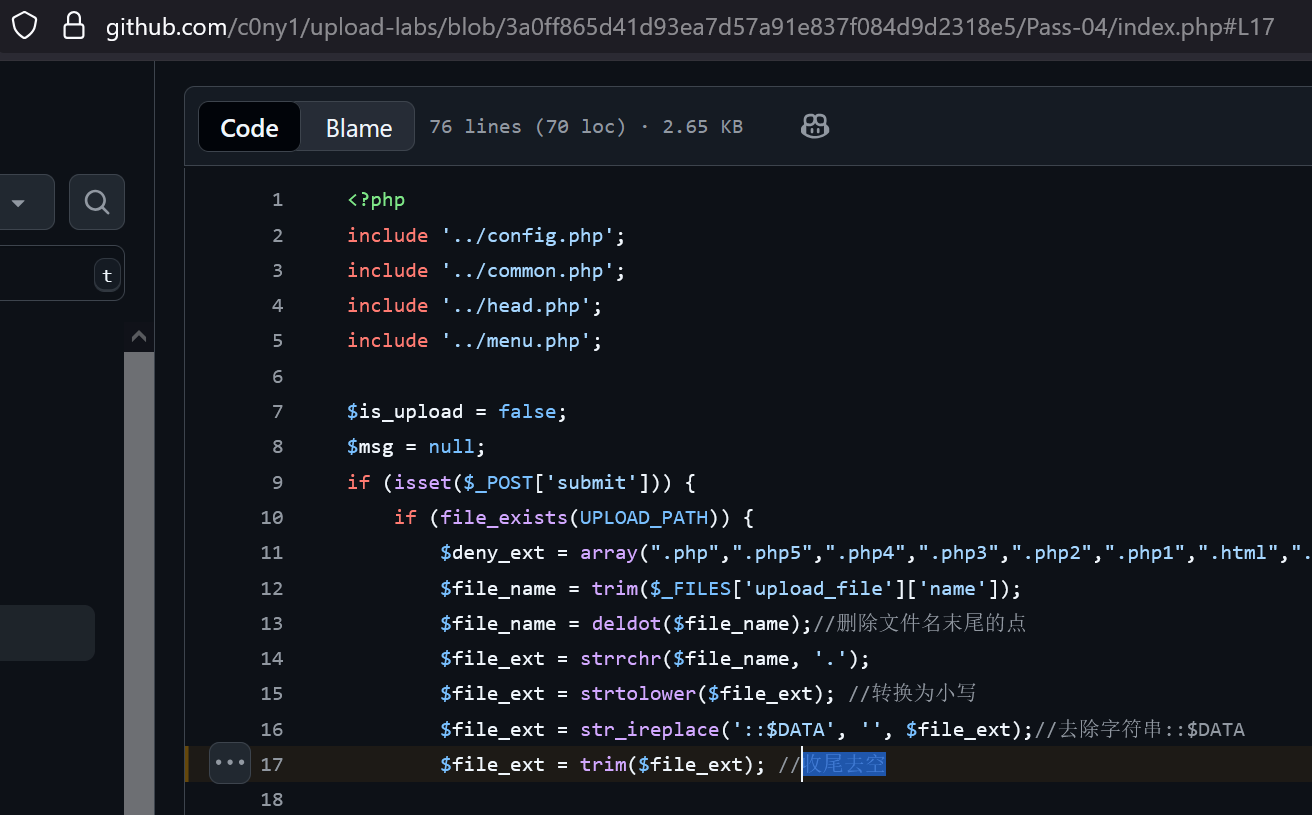Click line number 1 in the gutter
1312x815 pixels.
pos(277,200)
